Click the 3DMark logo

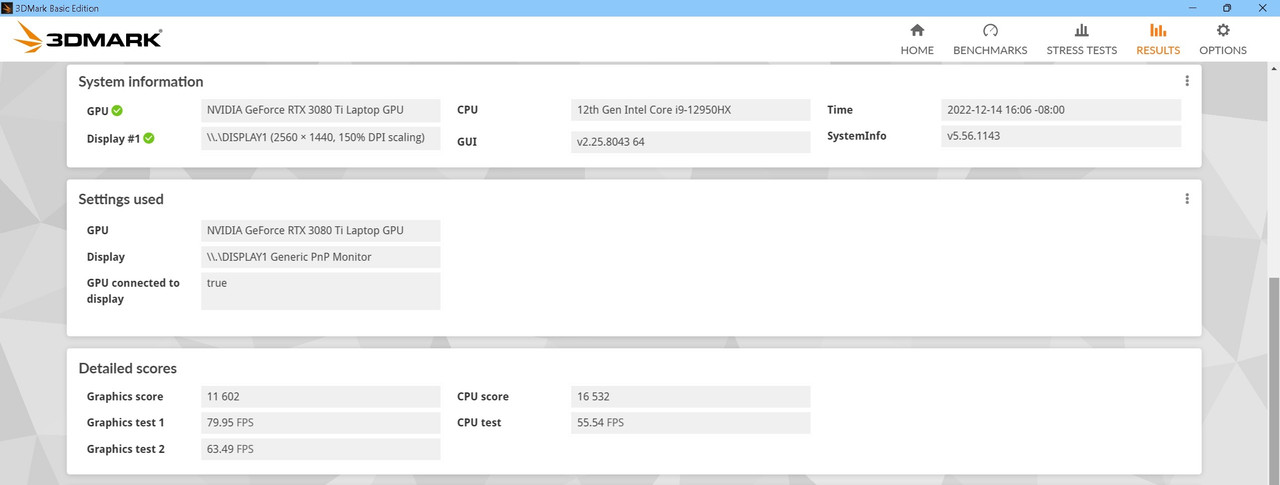click(88, 39)
